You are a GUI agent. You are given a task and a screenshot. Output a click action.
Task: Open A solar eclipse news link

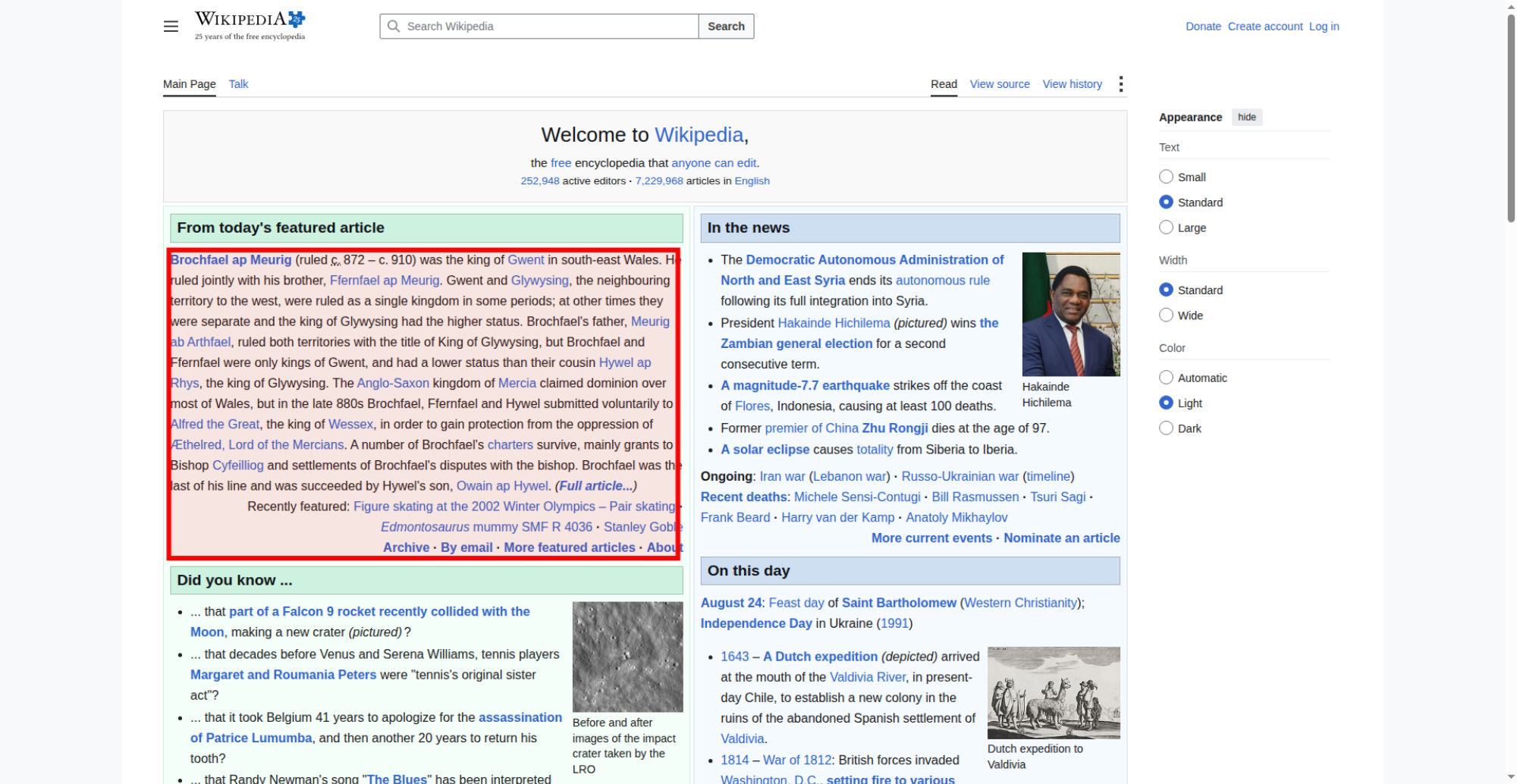[x=765, y=450]
